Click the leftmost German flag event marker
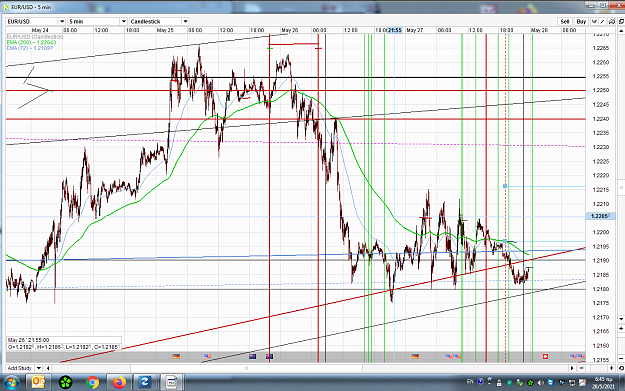625x391 pixels. coord(176,356)
